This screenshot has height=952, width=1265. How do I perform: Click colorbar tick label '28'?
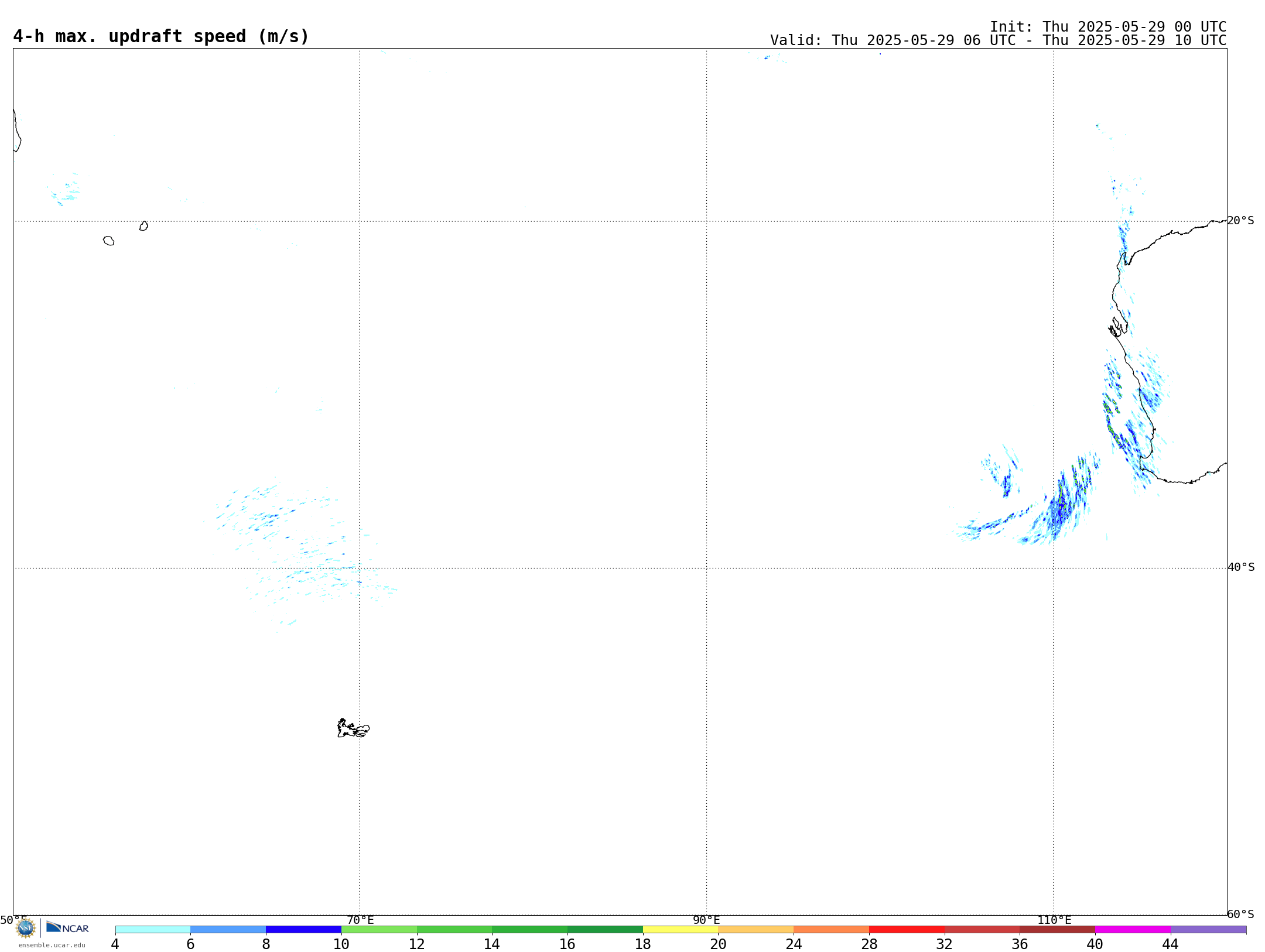(869, 944)
